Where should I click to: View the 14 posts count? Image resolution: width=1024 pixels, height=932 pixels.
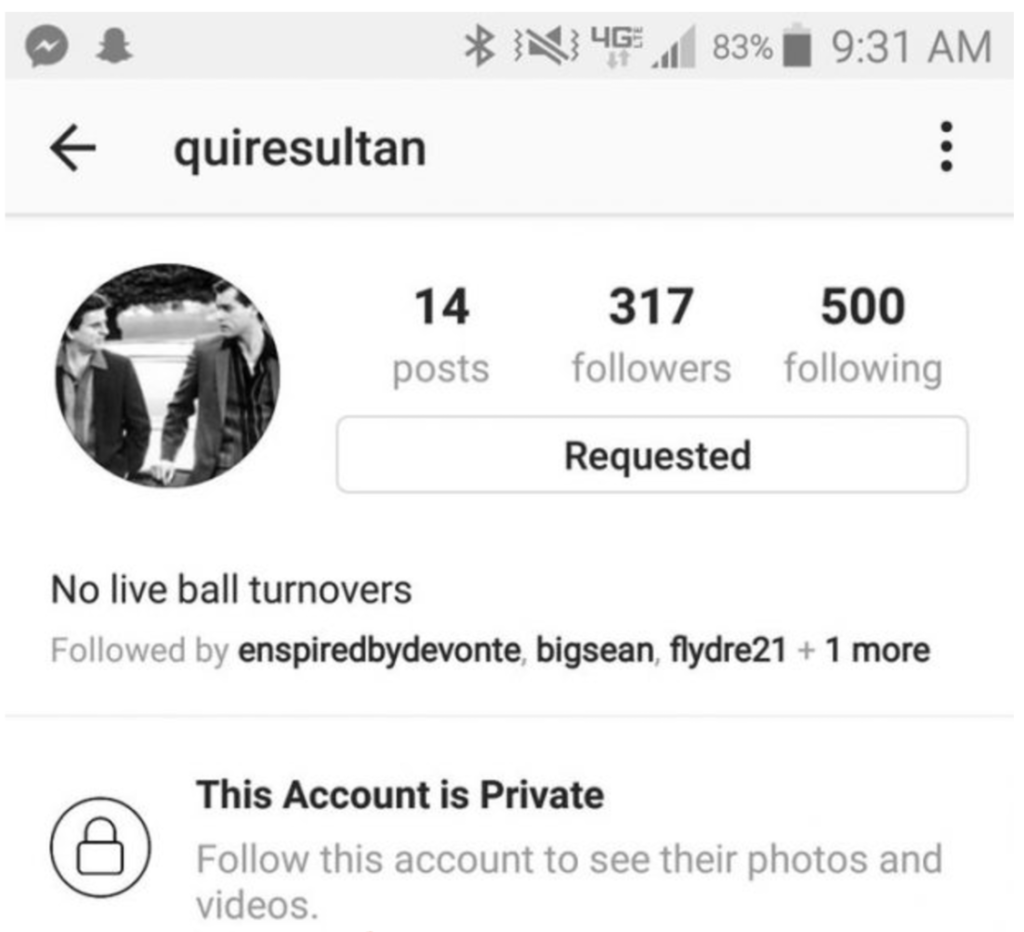click(441, 335)
